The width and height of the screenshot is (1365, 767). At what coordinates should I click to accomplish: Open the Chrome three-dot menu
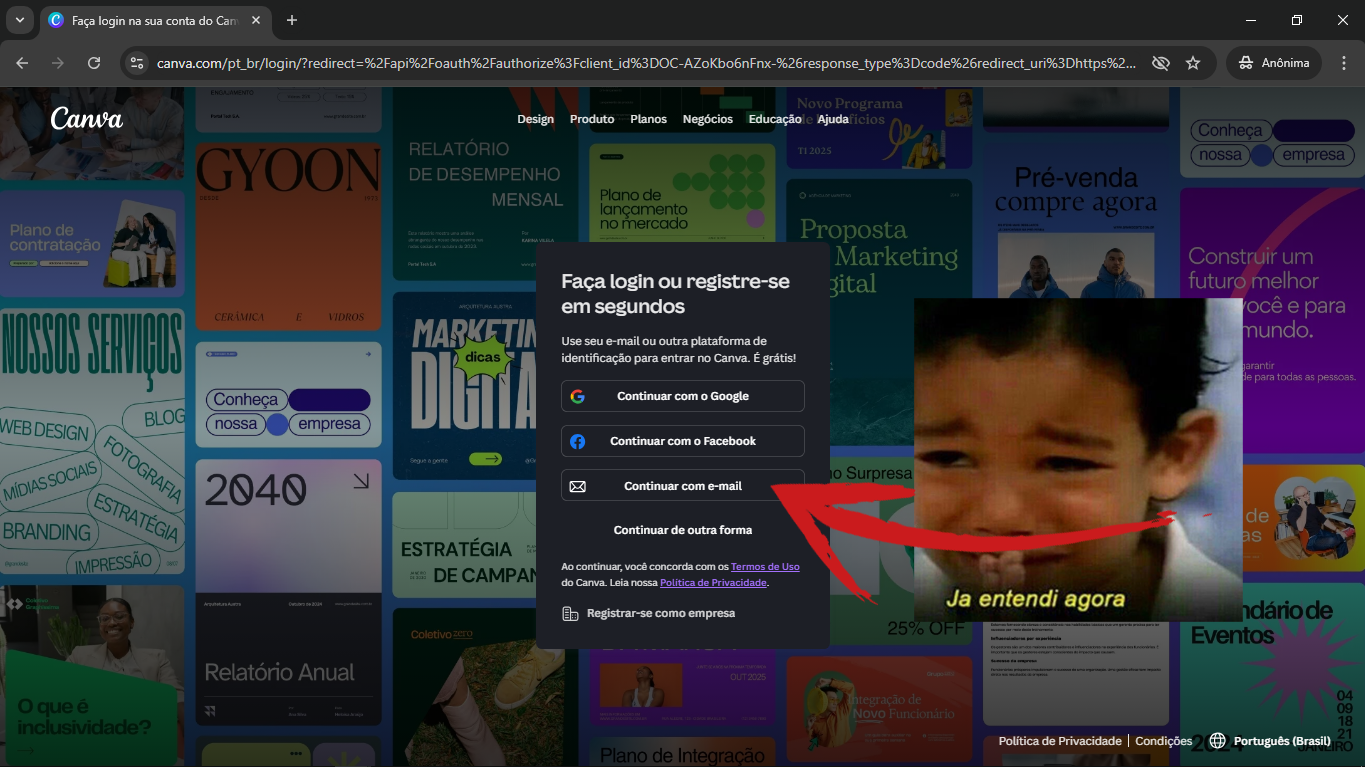pyautogui.click(x=1343, y=63)
